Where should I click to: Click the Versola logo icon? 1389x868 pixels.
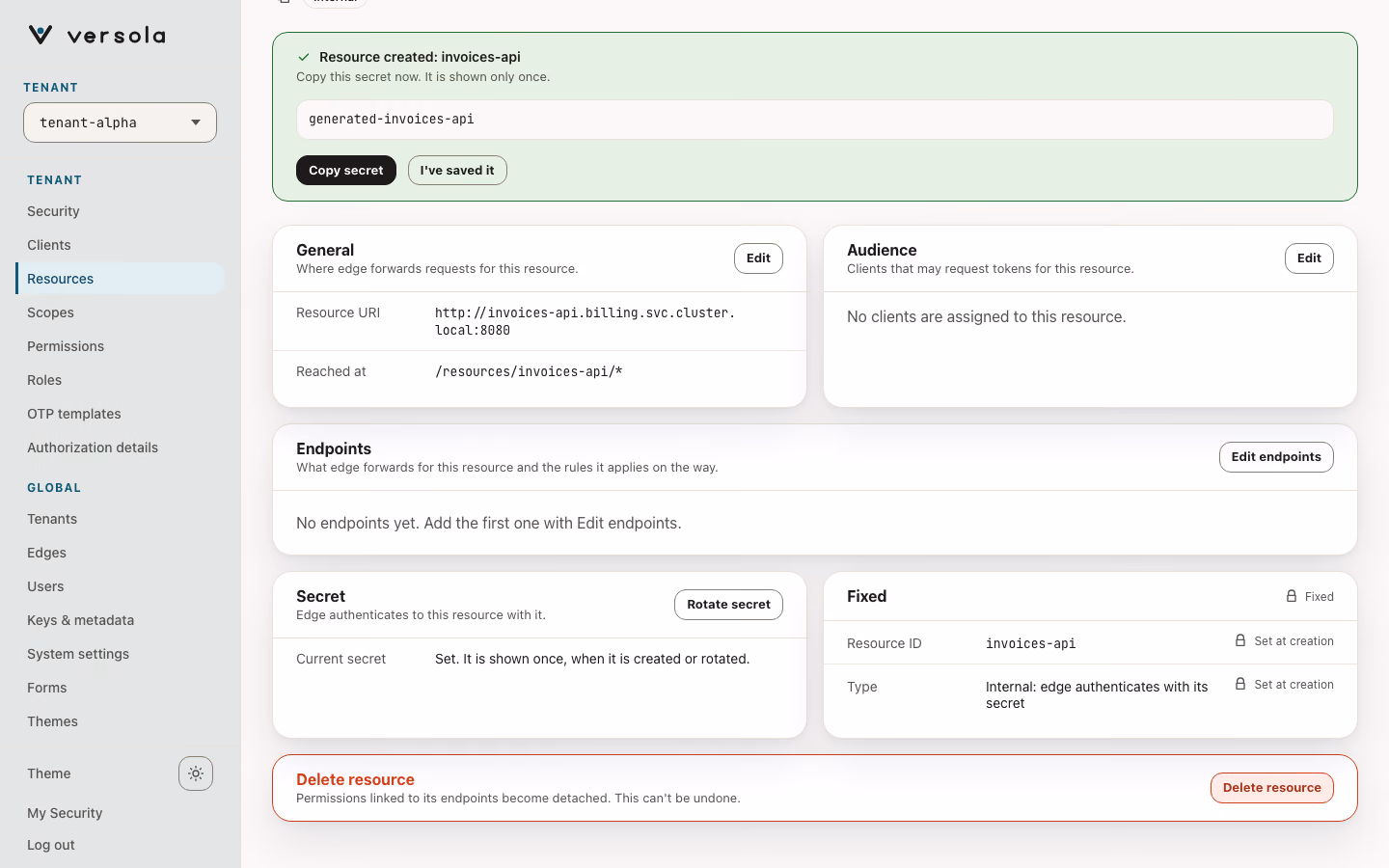point(41,35)
